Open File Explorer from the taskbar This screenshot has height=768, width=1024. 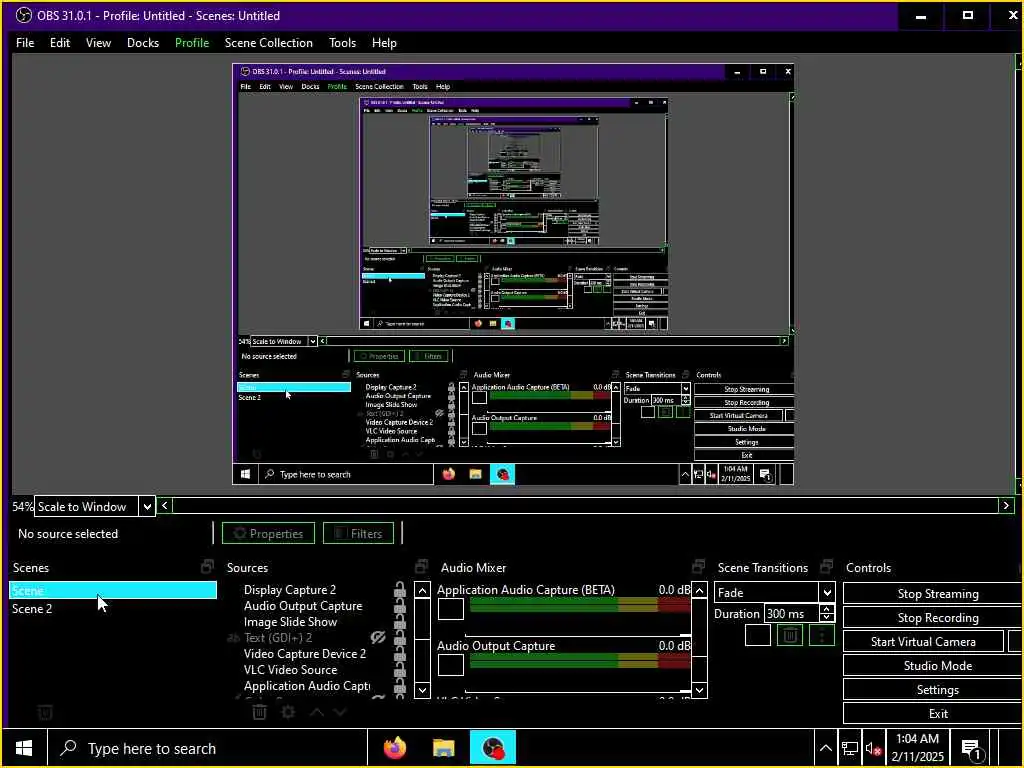point(443,748)
